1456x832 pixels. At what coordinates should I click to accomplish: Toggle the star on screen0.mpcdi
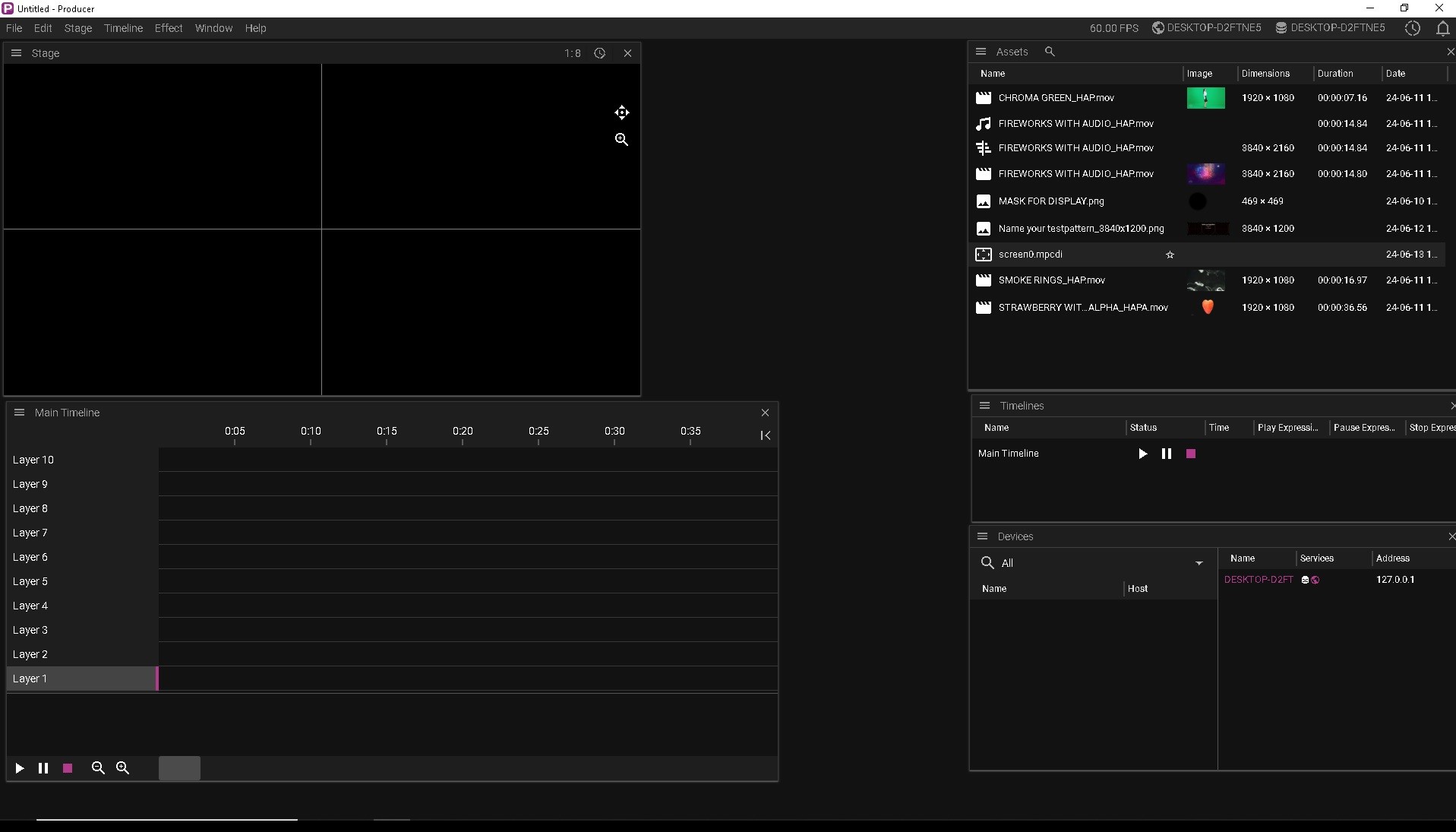[1170, 255]
